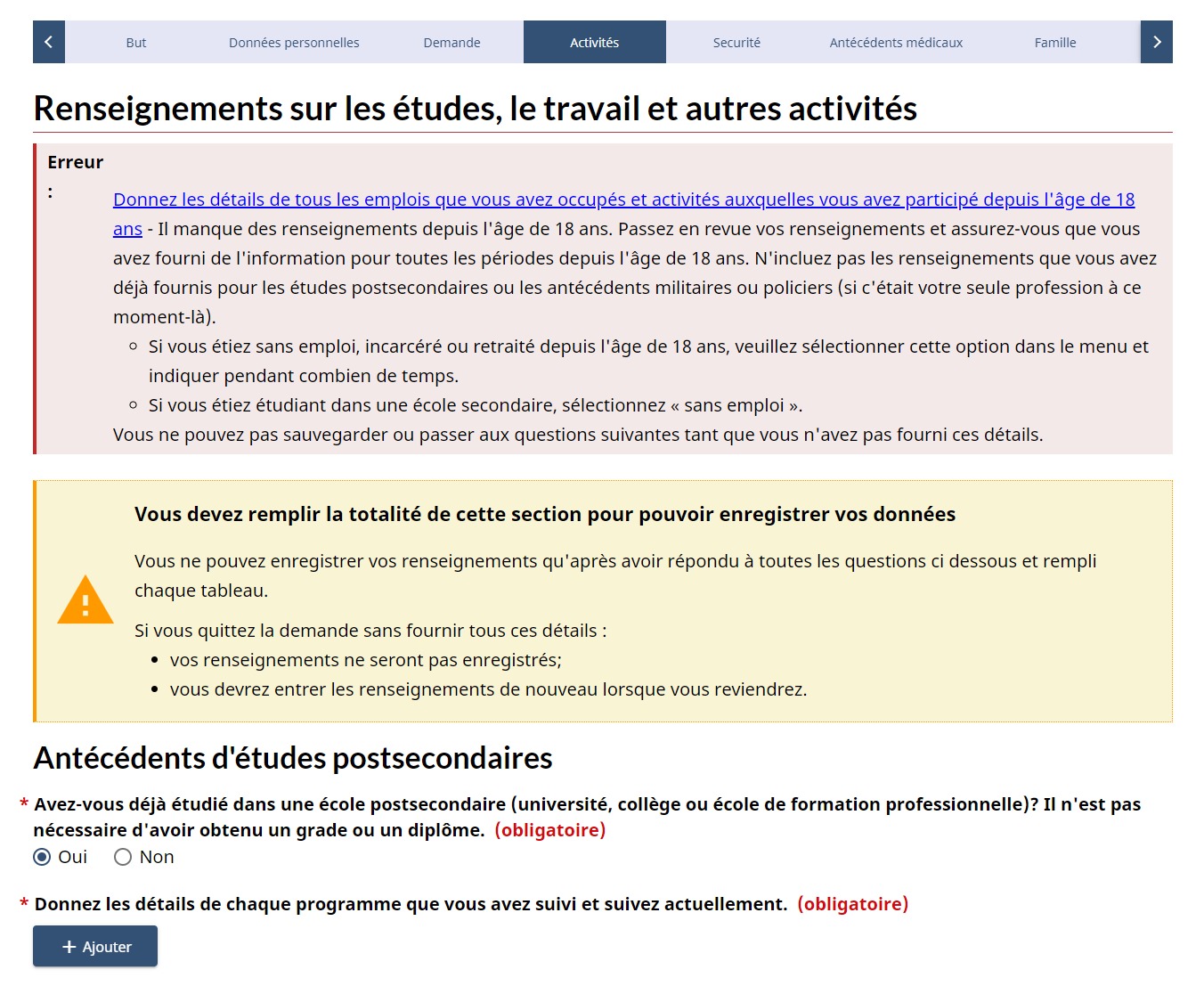Open the But tab

pos(136,43)
